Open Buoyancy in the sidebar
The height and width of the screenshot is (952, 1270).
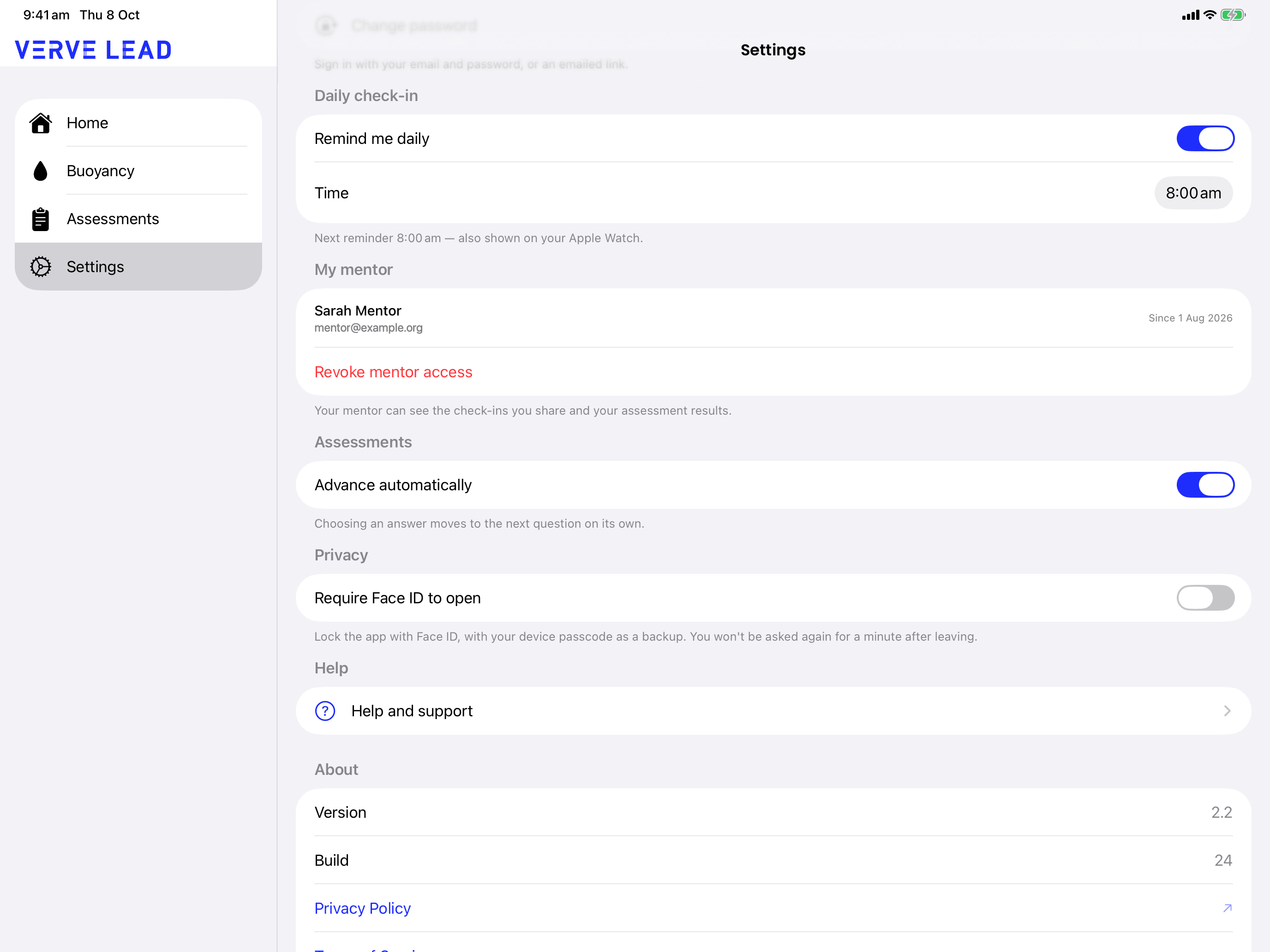[138, 171]
